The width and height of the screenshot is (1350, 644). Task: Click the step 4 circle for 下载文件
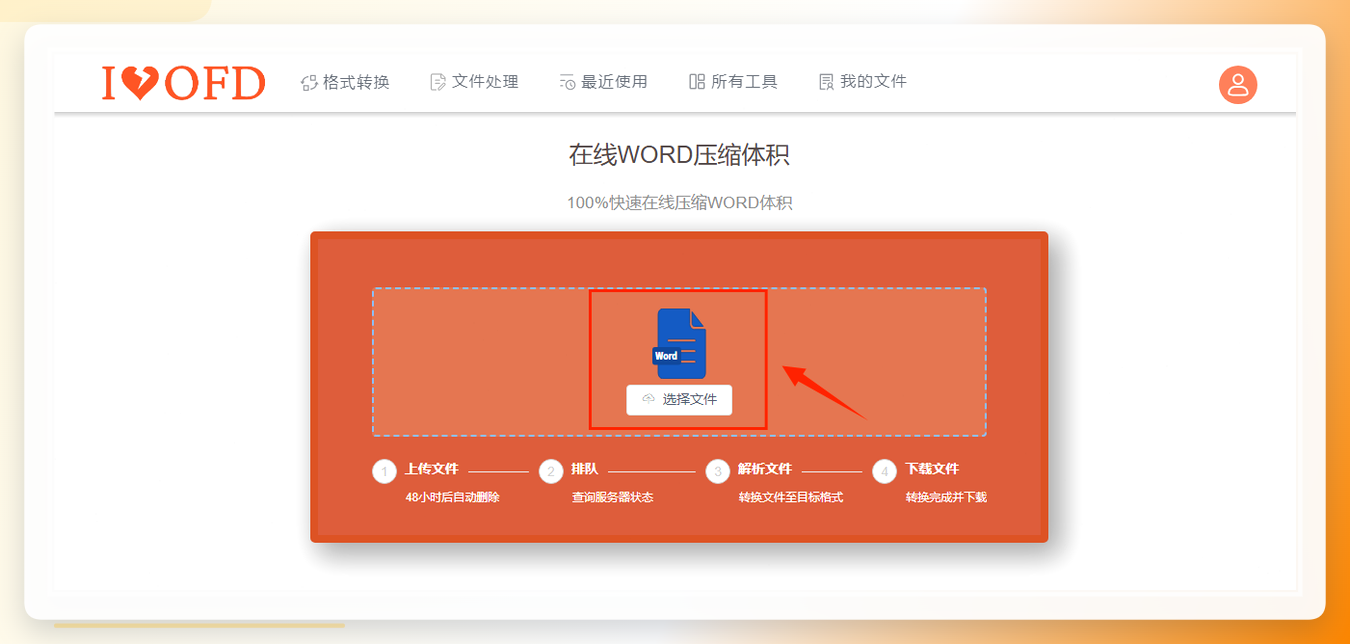coord(885,471)
